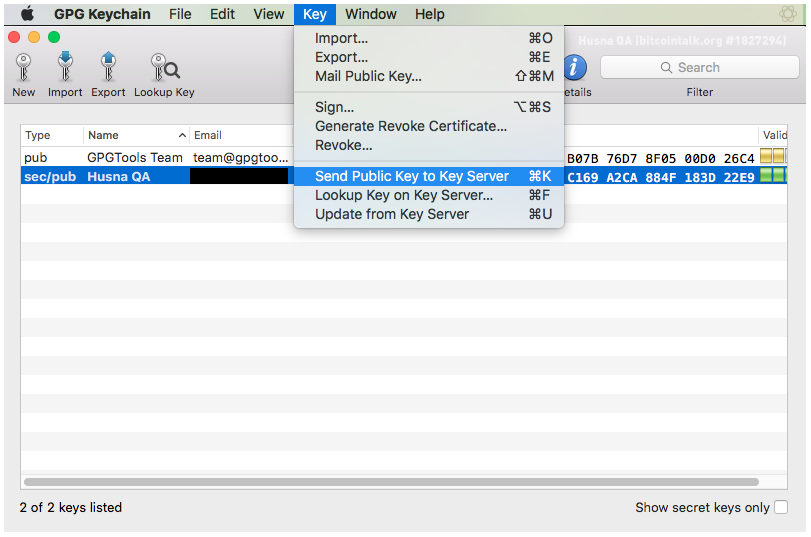Select the GPGTools Team key row
Image resolution: width=811 pixels, height=537 pixels.
[x=404, y=158]
